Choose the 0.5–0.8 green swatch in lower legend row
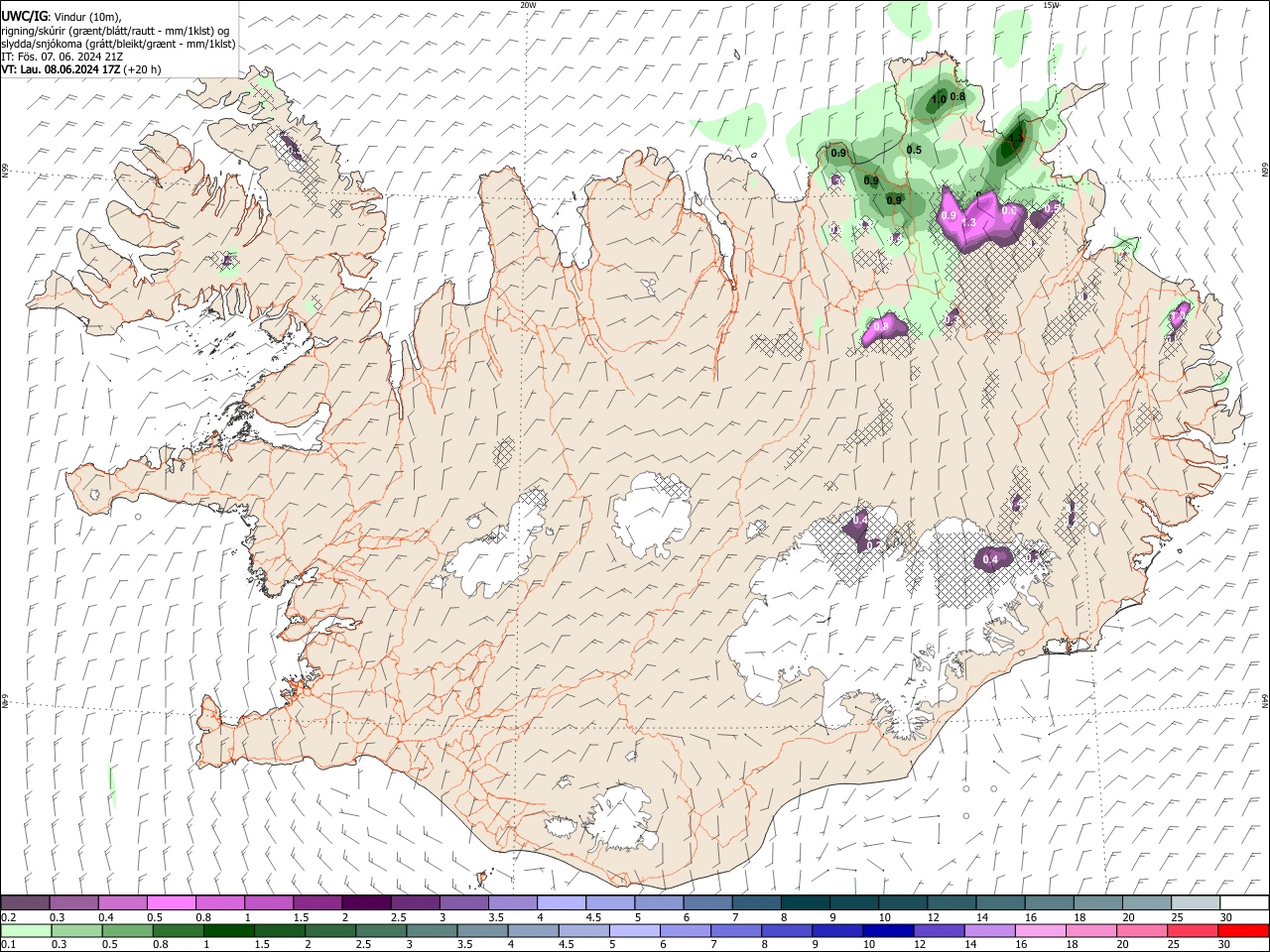The image size is (1270, 952). (127, 931)
